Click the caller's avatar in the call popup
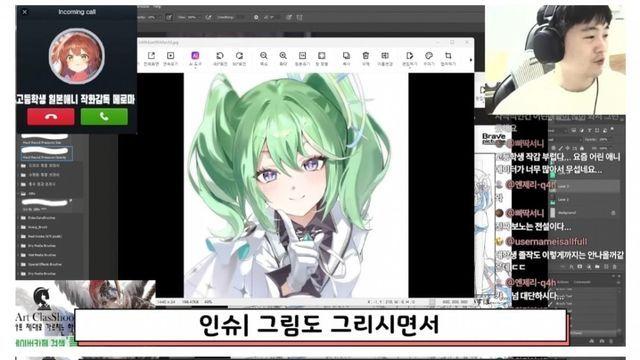 click(76, 56)
